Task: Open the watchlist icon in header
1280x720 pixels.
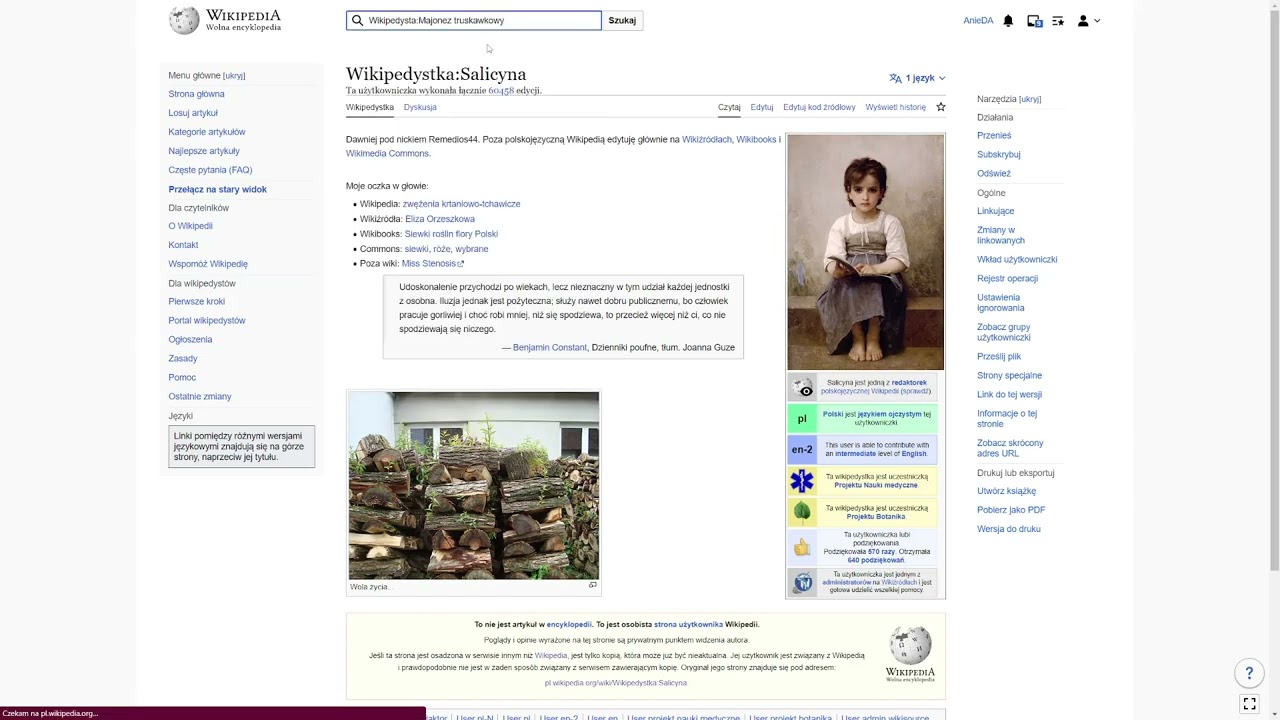Action: (1058, 21)
